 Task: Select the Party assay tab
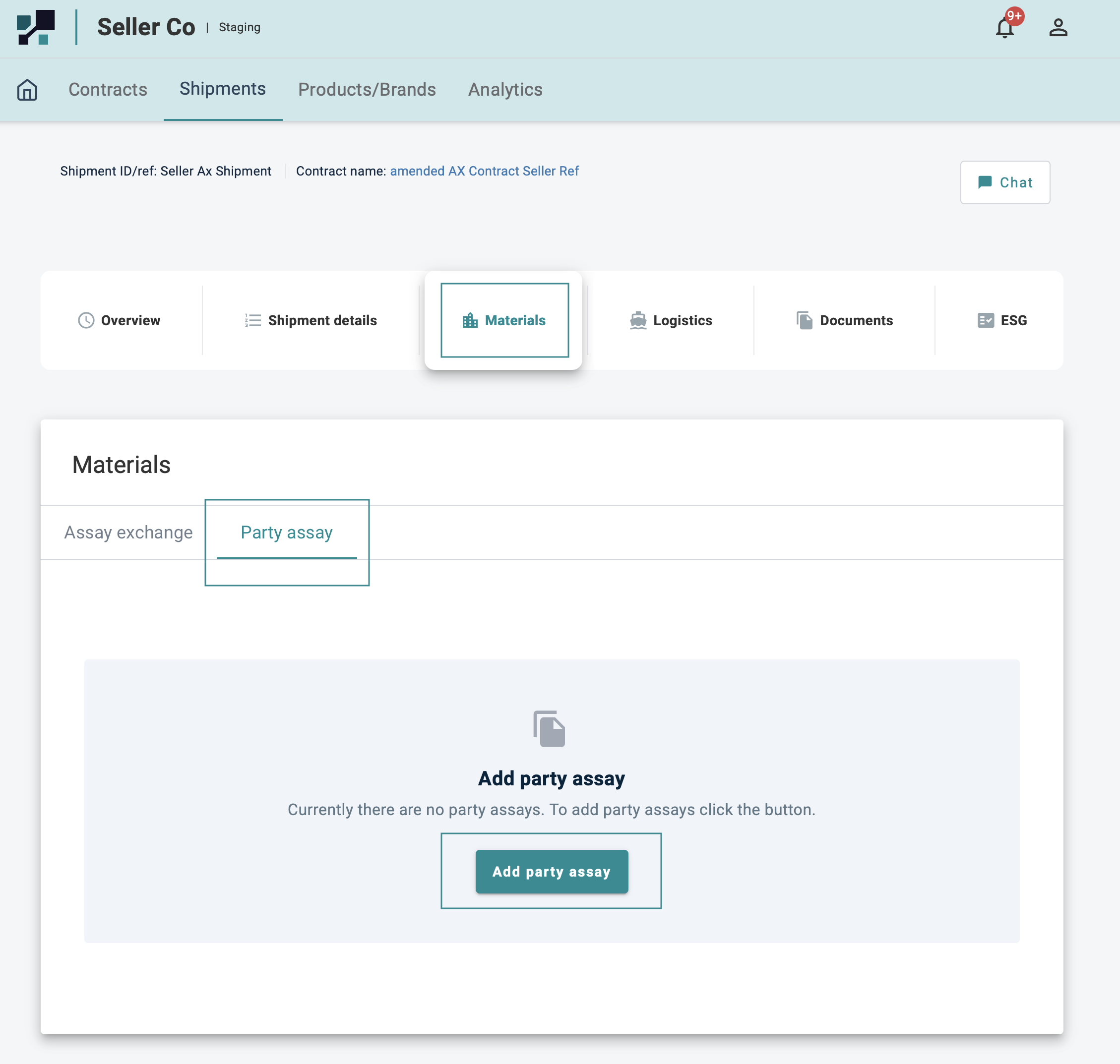click(x=287, y=532)
